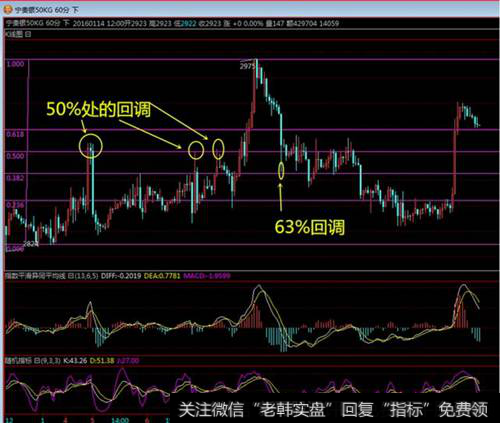Click the 2975 peak price label
500x423 pixels.
click(x=247, y=66)
